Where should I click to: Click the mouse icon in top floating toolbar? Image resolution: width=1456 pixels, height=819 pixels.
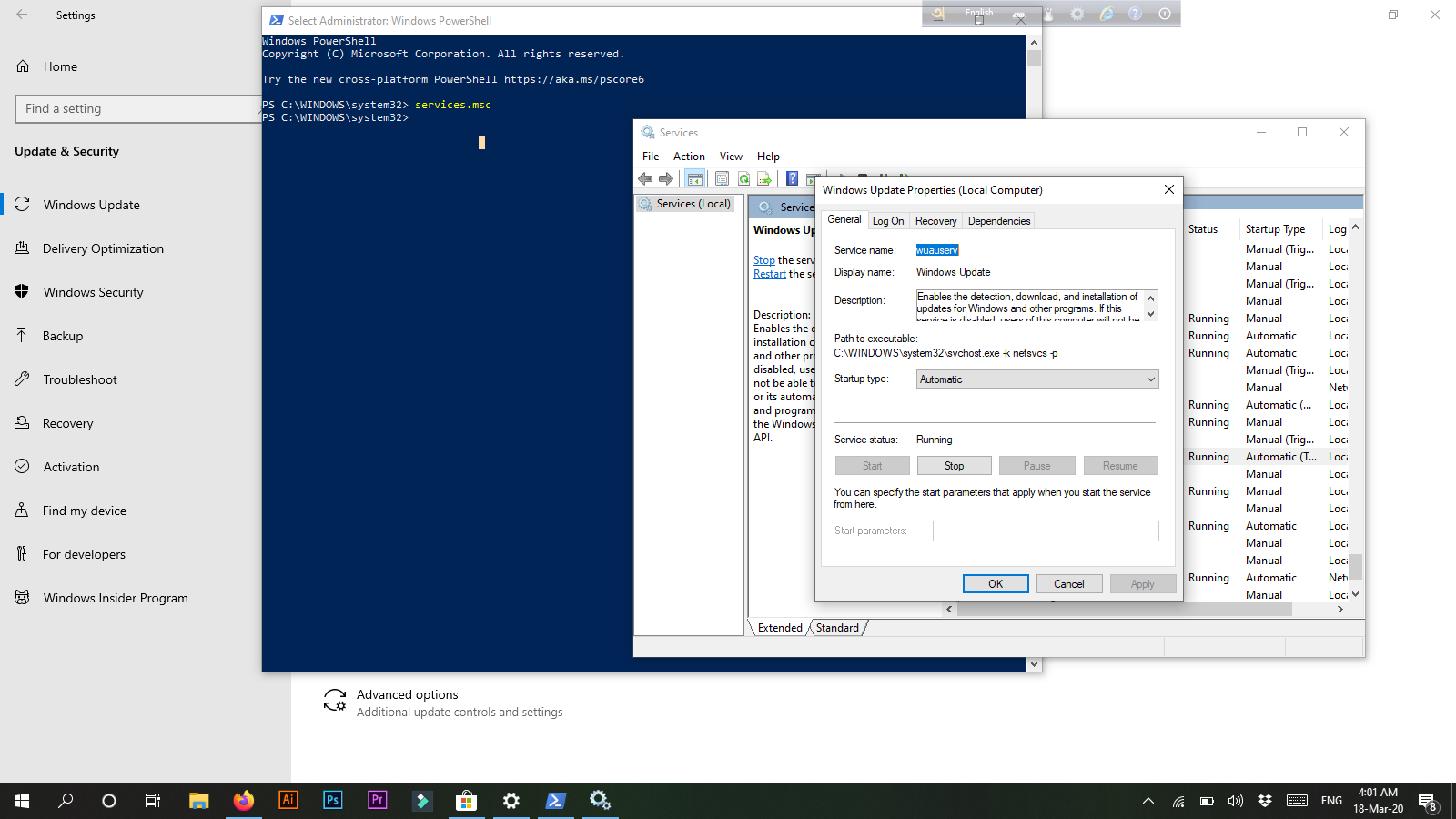tap(1048, 14)
